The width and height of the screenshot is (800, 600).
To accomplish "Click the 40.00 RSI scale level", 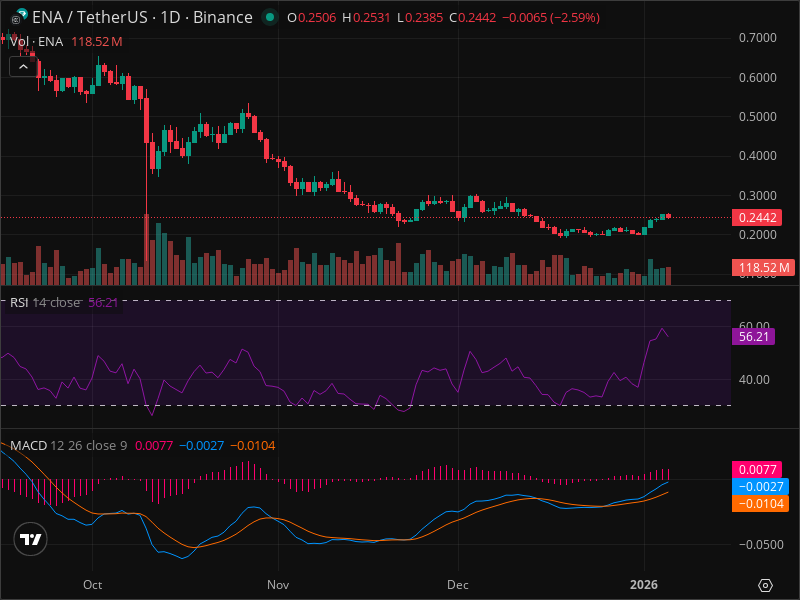I will [x=754, y=380].
